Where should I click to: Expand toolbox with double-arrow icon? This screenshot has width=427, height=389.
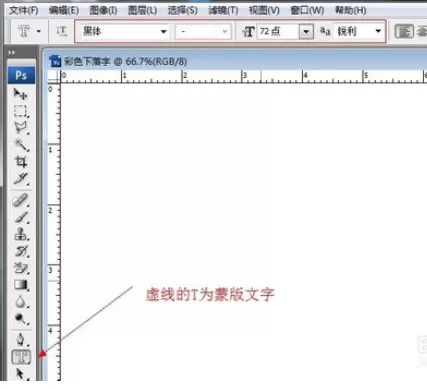12,52
